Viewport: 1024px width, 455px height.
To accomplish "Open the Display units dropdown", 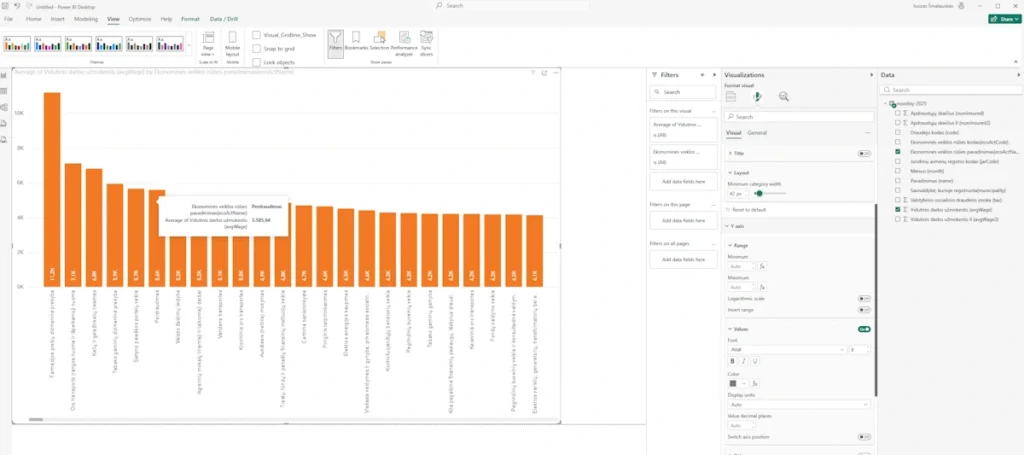I will coord(799,405).
